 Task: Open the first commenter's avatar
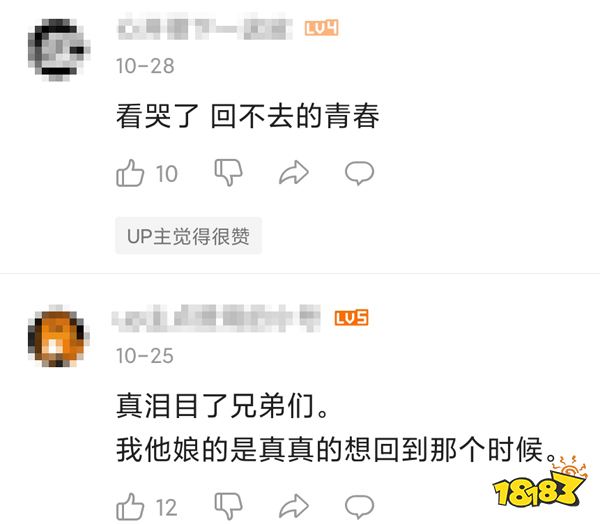point(59,50)
